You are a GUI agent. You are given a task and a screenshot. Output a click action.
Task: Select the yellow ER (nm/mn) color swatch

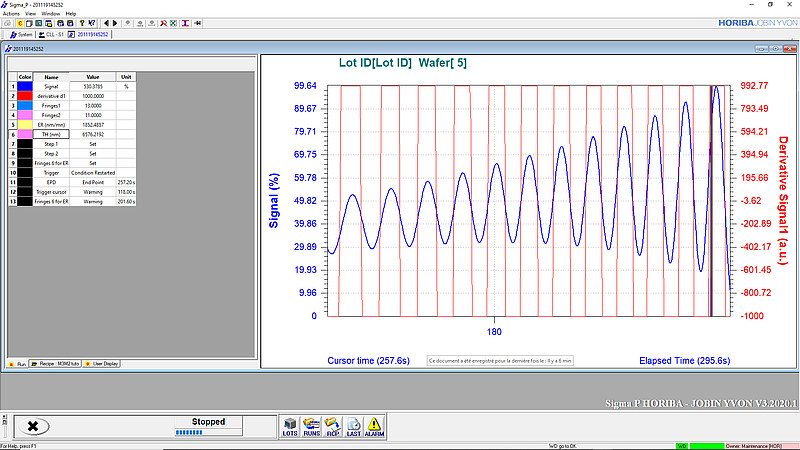tap(25, 124)
